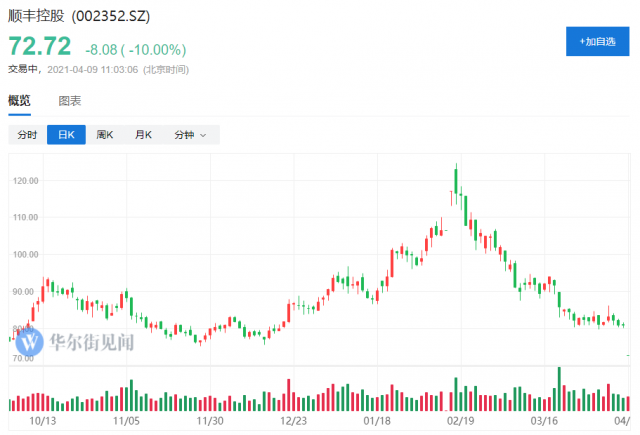Expand the 分钟 minute interval dropdown
The height and width of the screenshot is (435, 640).
[x=190, y=135]
